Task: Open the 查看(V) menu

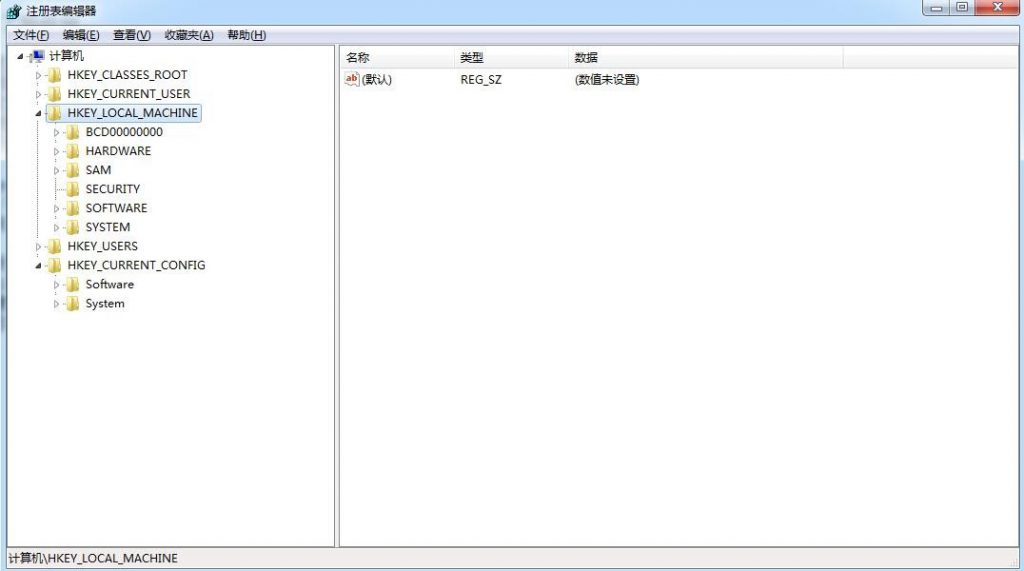Action: click(132, 35)
